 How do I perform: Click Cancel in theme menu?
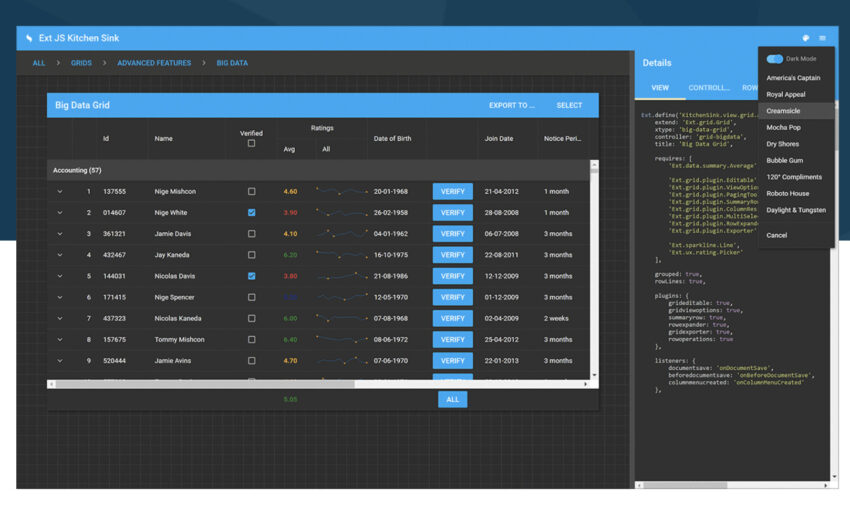click(x=796, y=235)
